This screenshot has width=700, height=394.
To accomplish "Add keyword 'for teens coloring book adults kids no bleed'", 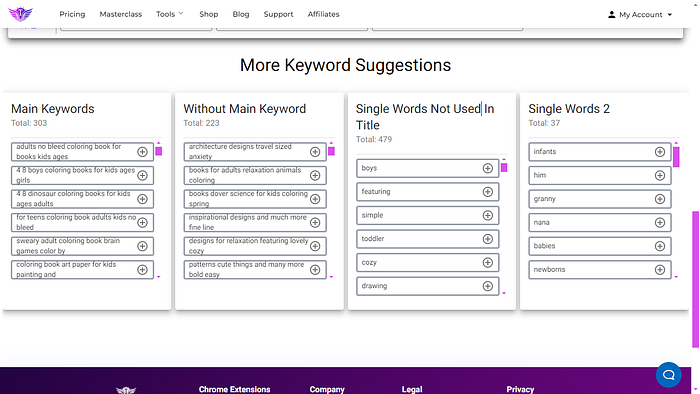I will pos(142,223).
